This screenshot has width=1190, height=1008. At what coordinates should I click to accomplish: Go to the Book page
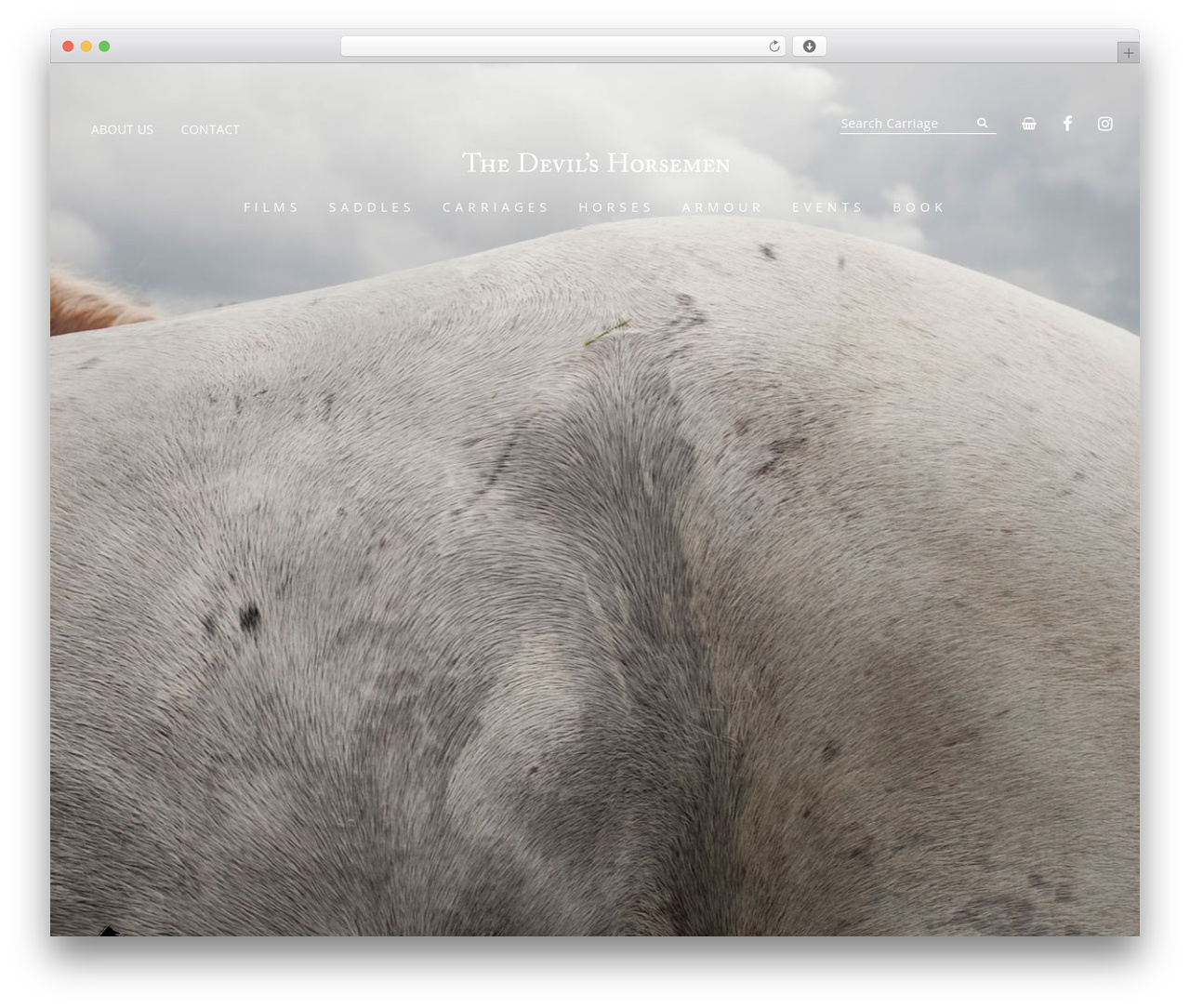919,207
